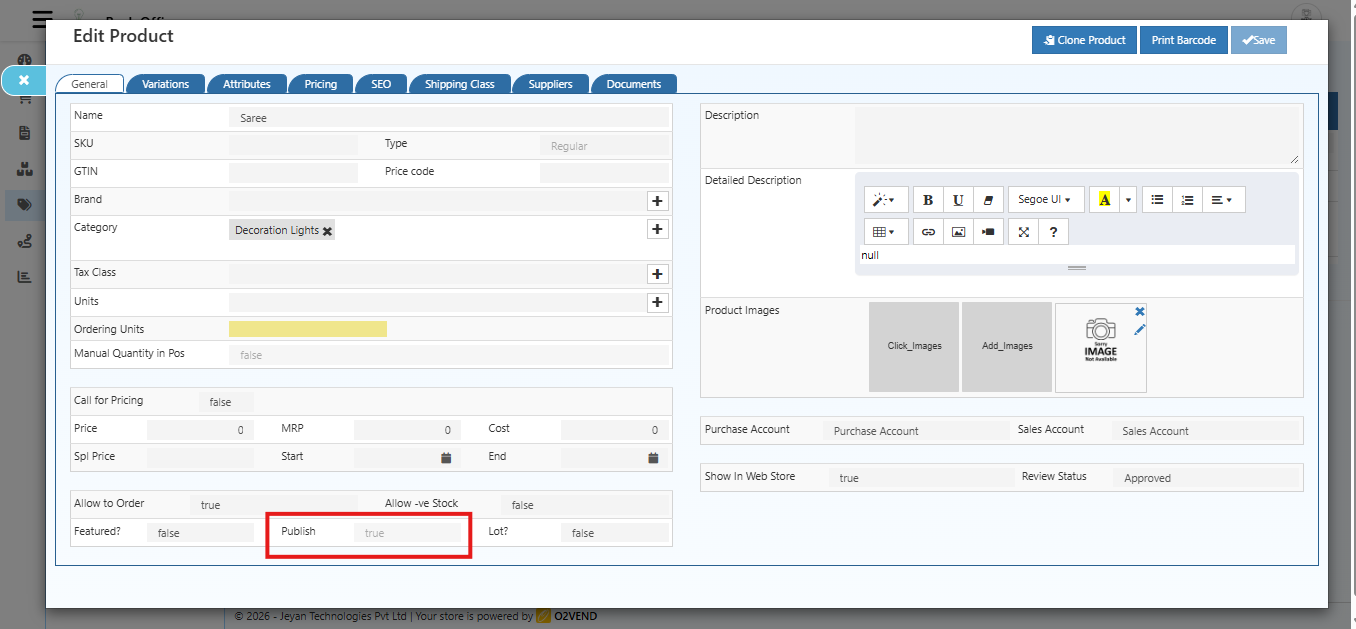
Task: Remove the Decoration Lights category tag
Action: click(x=327, y=229)
